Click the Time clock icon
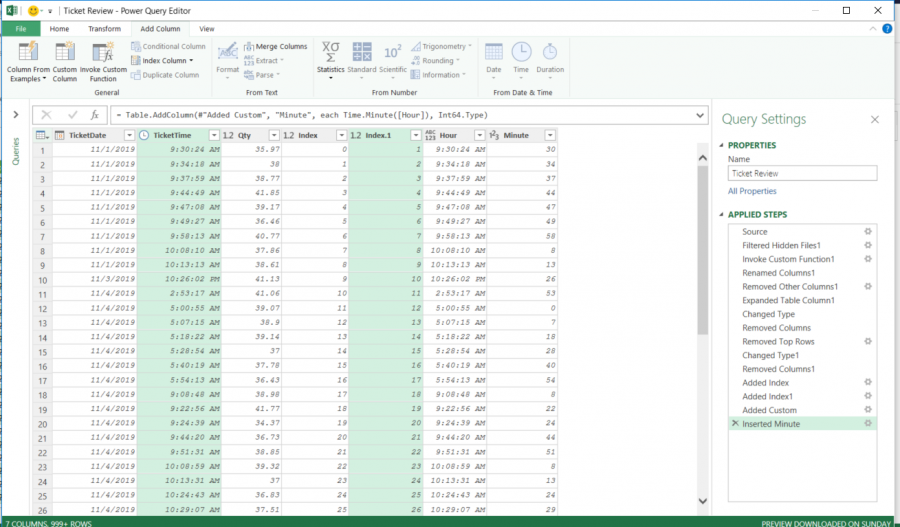This screenshot has width=900, height=527. tap(521, 52)
